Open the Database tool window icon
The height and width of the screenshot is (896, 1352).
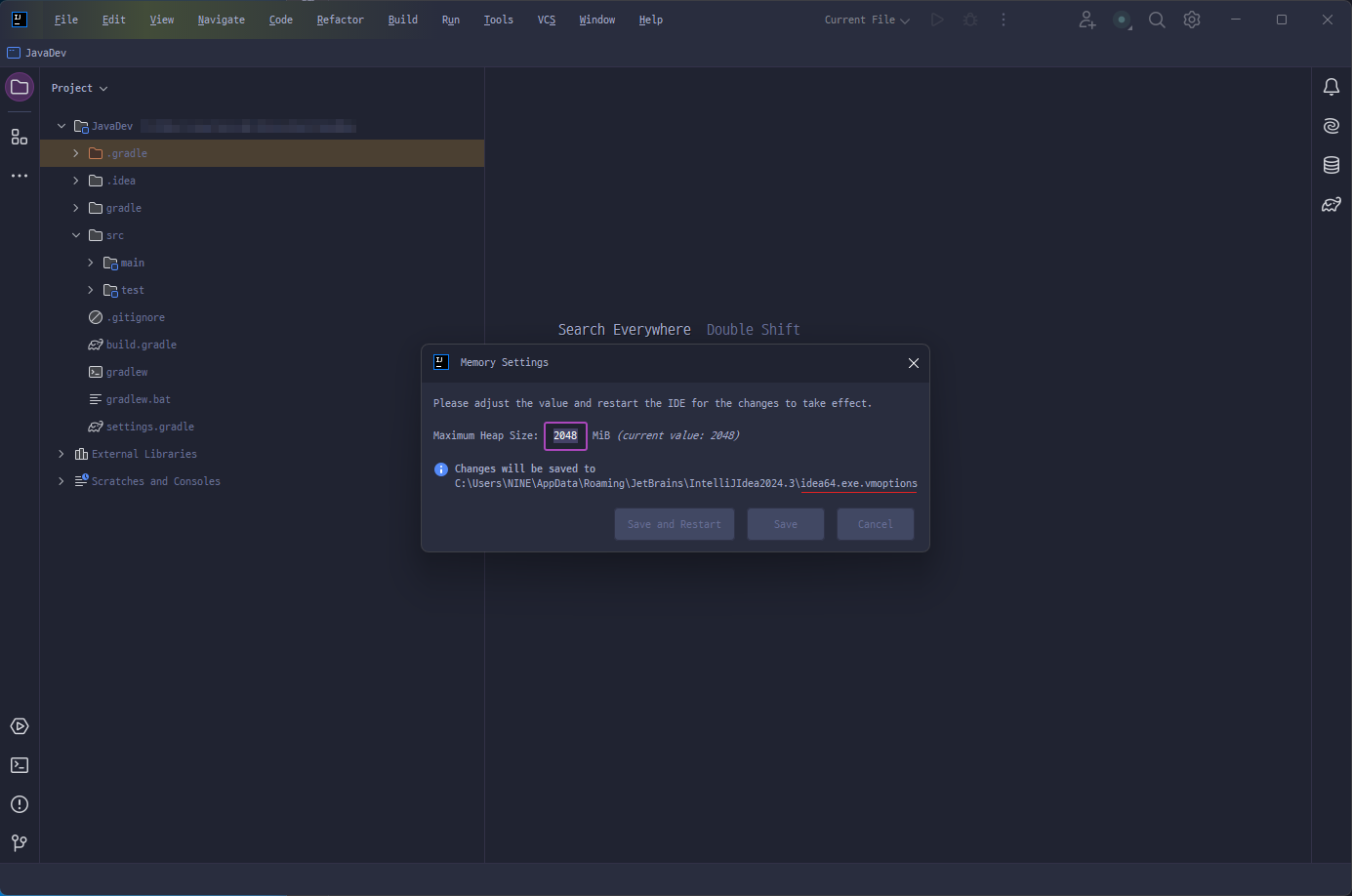tap(1331, 165)
